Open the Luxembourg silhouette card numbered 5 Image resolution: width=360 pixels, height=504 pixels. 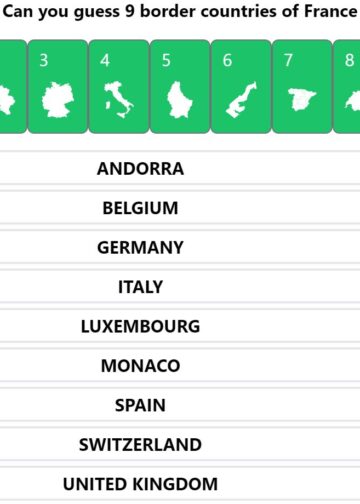click(180, 86)
